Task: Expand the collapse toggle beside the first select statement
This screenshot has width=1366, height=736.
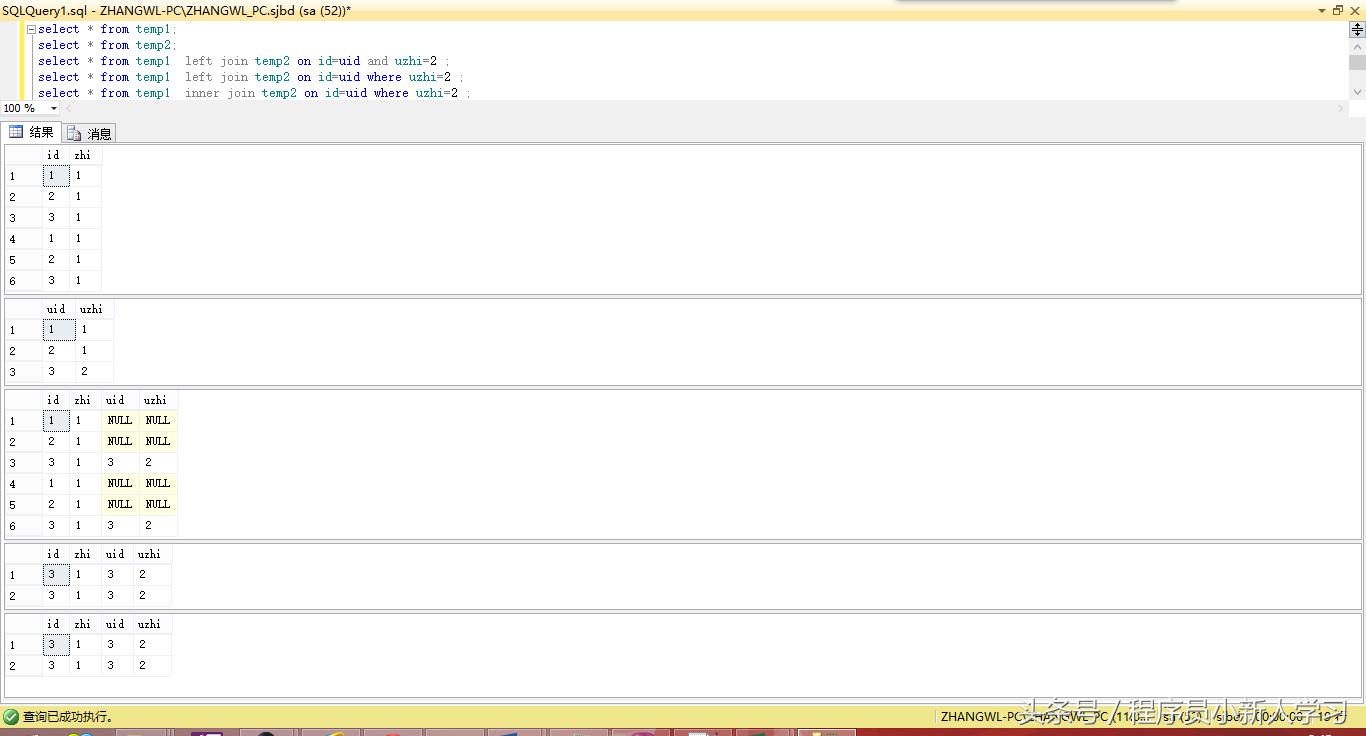Action: (x=32, y=28)
